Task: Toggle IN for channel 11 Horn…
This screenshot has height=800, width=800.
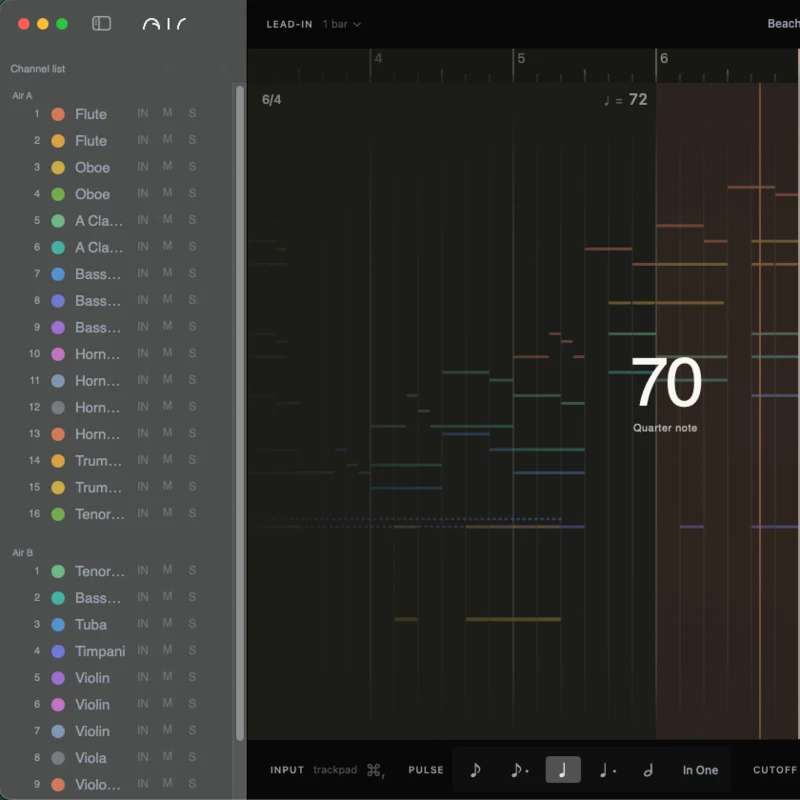Action: point(143,379)
